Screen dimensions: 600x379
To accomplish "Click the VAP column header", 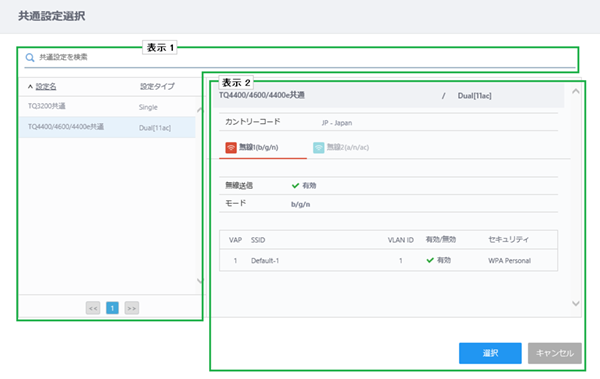I will tap(235, 240).
